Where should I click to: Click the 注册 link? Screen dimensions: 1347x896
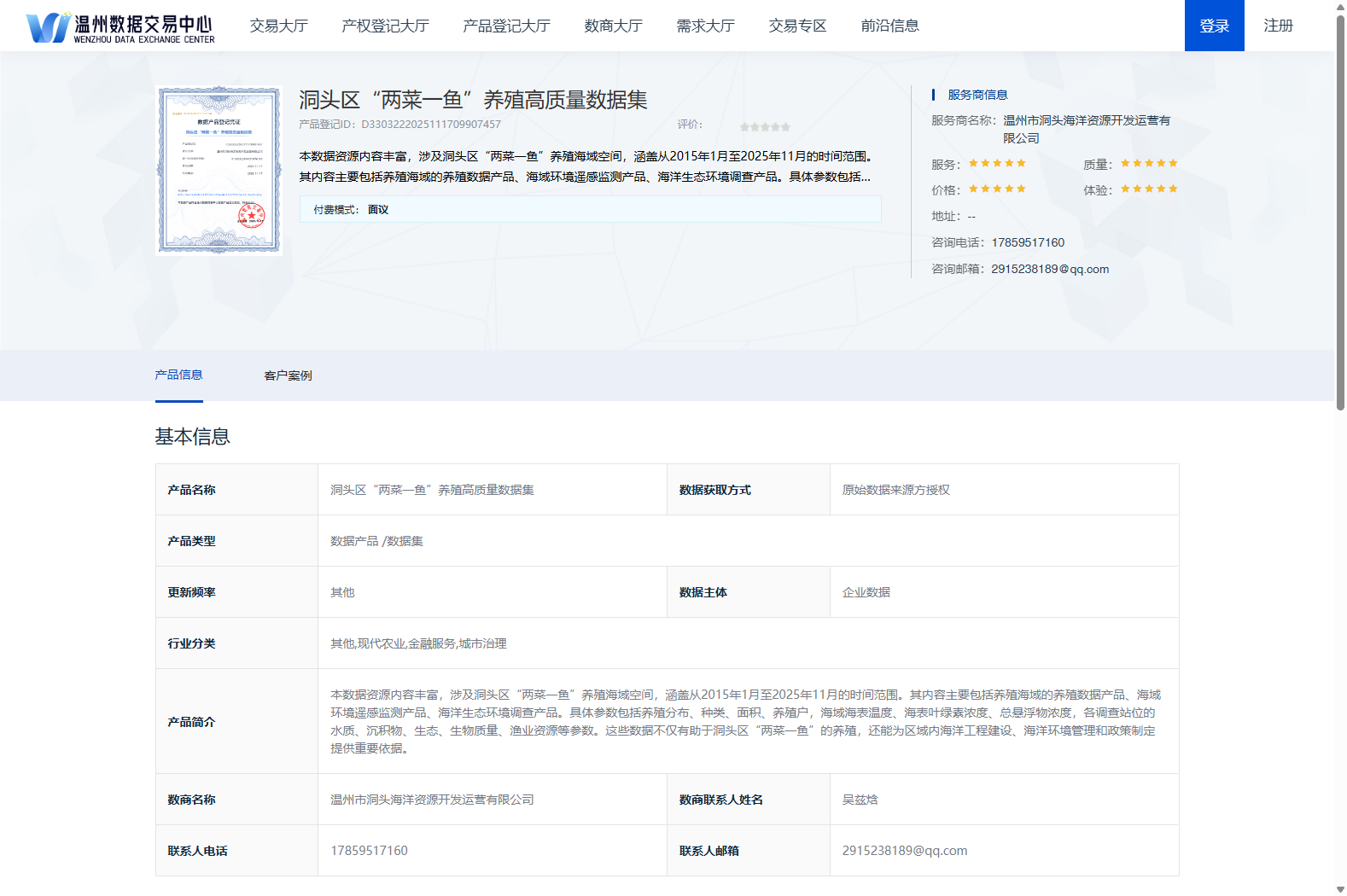tap(1278, 26)
